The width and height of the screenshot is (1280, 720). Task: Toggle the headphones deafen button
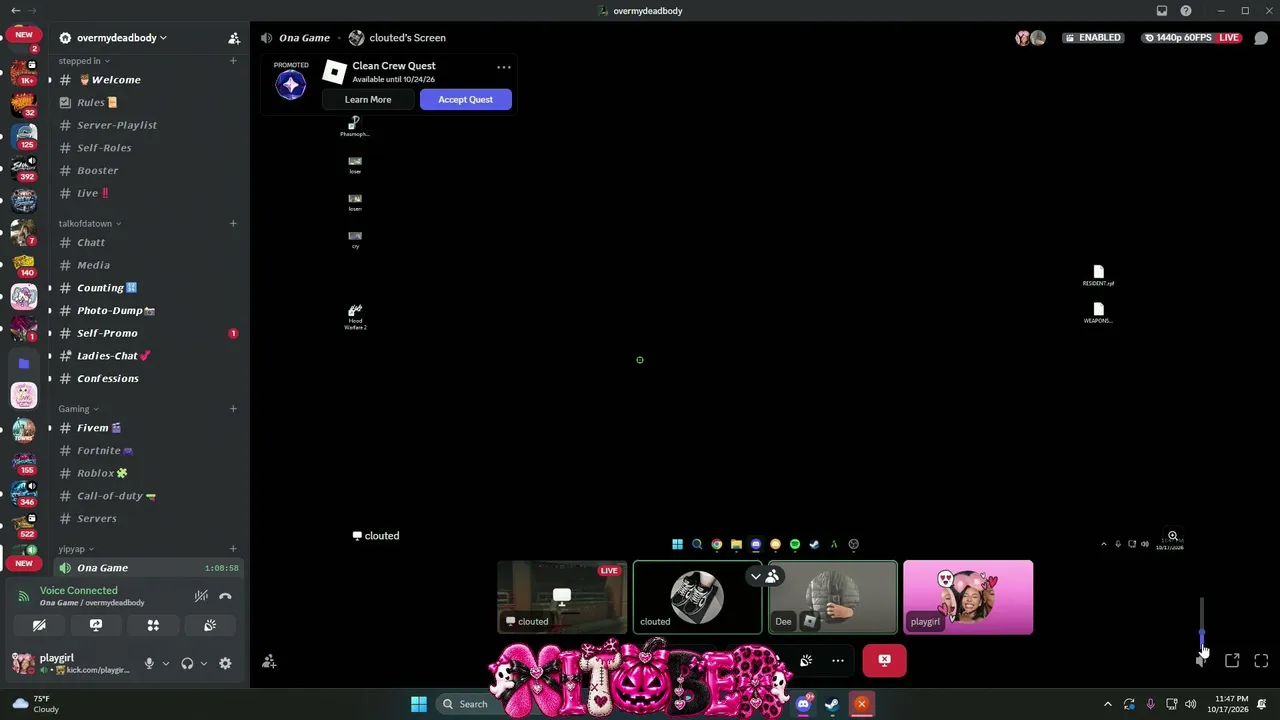[187, 663]
